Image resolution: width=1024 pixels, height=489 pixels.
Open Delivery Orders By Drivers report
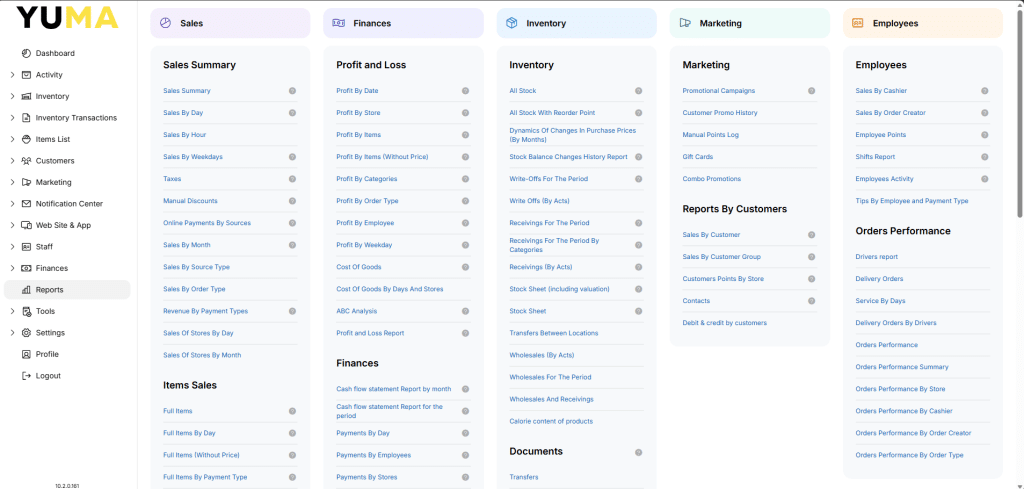896,323
